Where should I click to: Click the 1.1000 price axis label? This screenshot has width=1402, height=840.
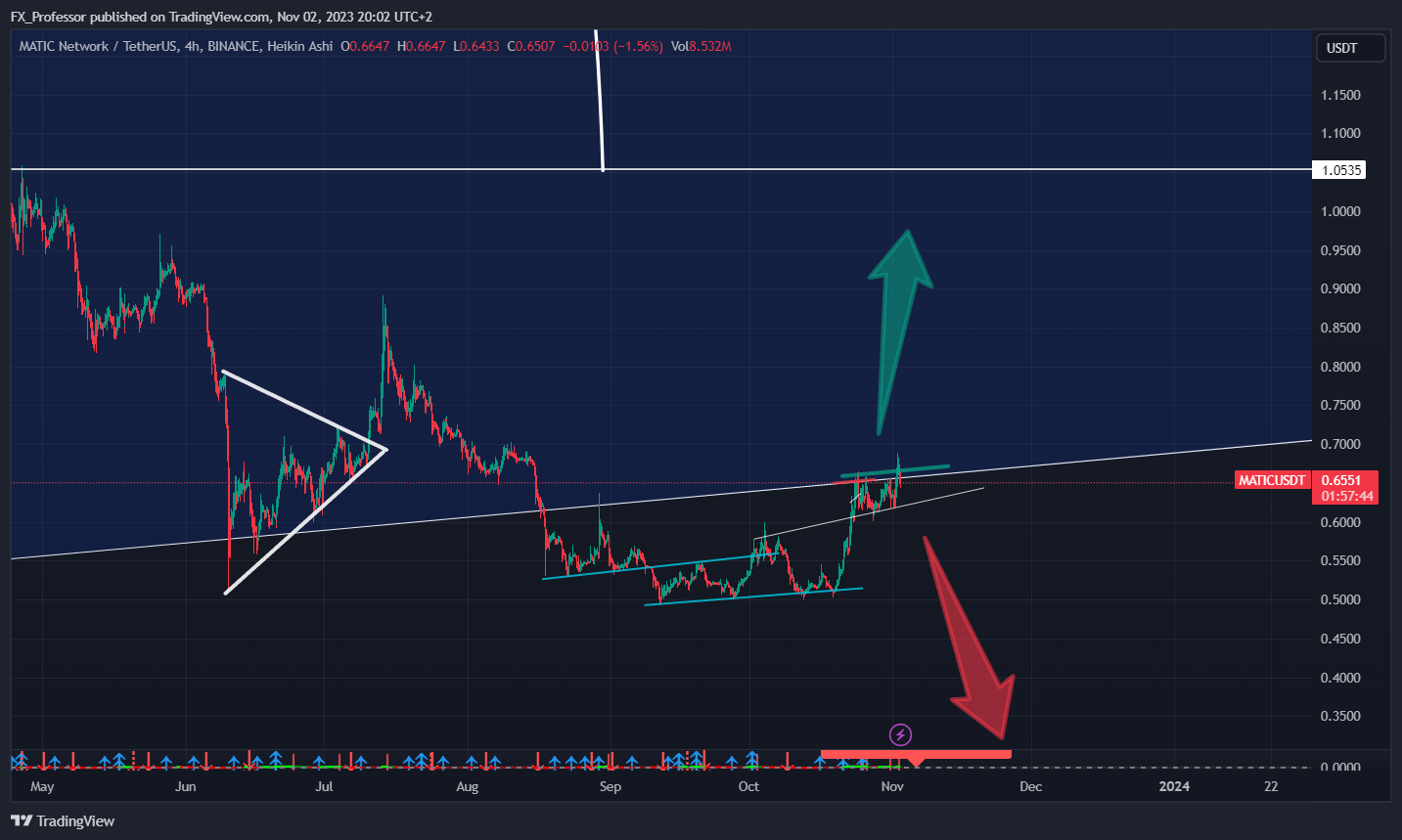click(1340, 133)
